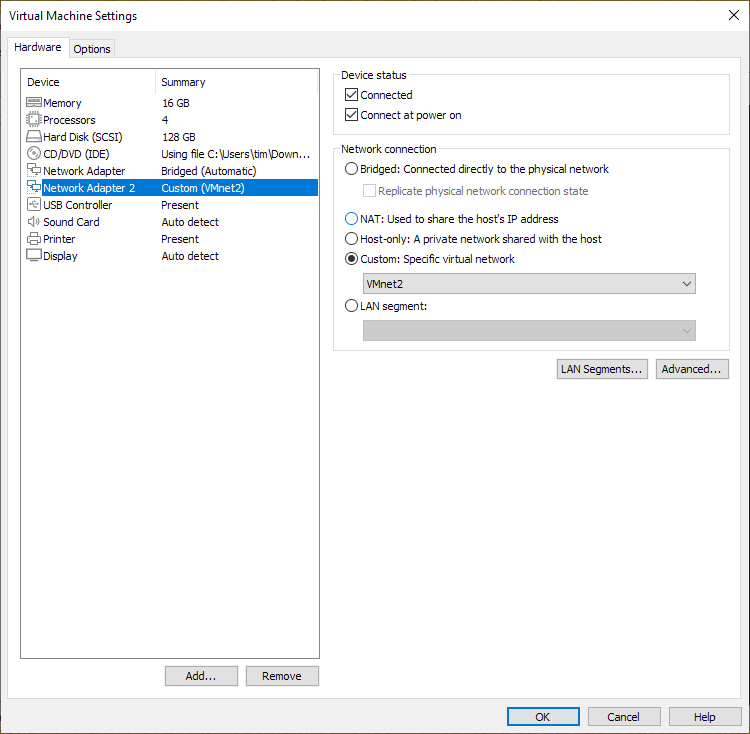Screen dimensions: 750x734
Task: Click Add... to add new hardware
Action: (201, 676)
